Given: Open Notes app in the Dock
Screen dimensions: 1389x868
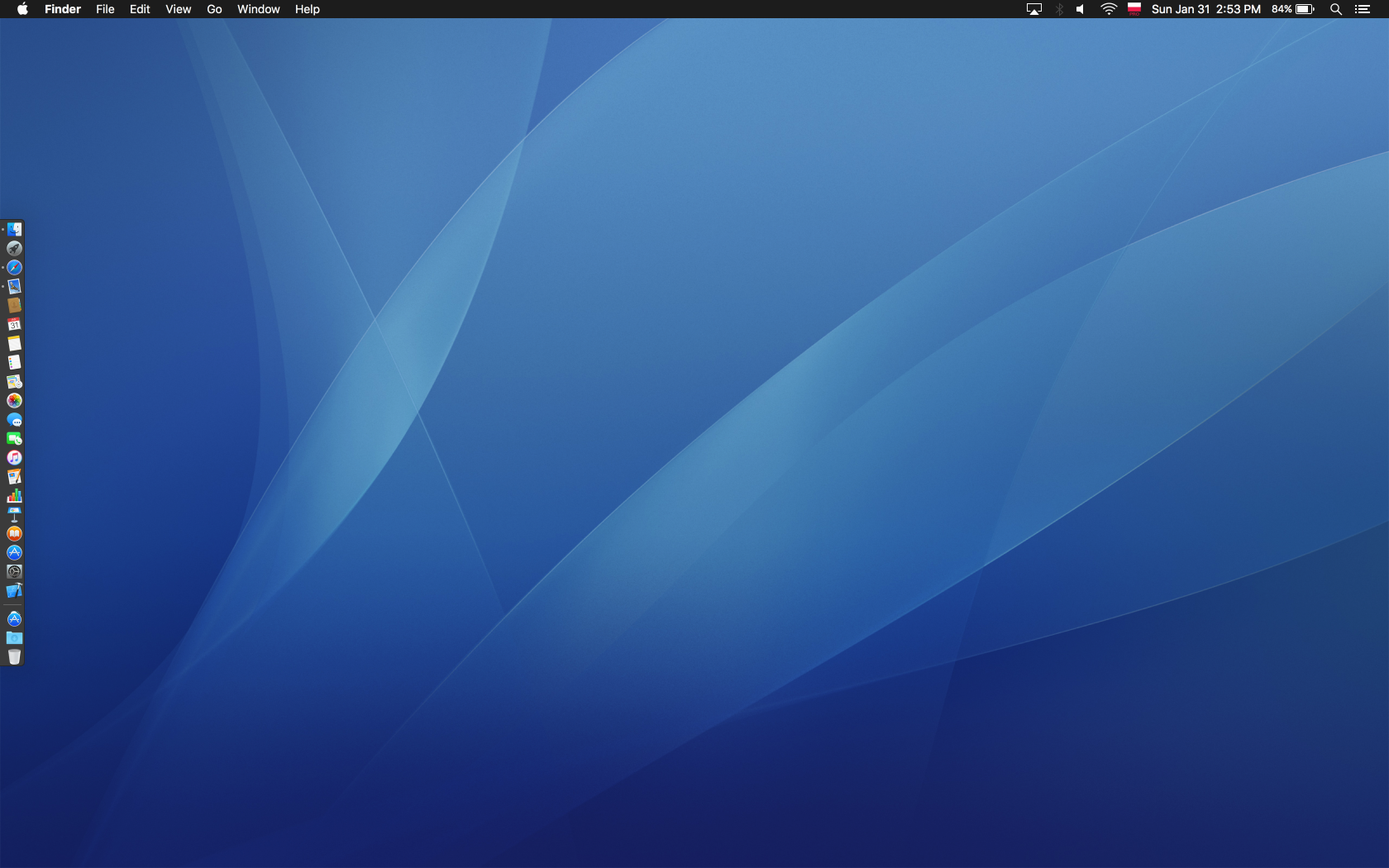Looking at the screenshot, I should click(x=14, y=343).
